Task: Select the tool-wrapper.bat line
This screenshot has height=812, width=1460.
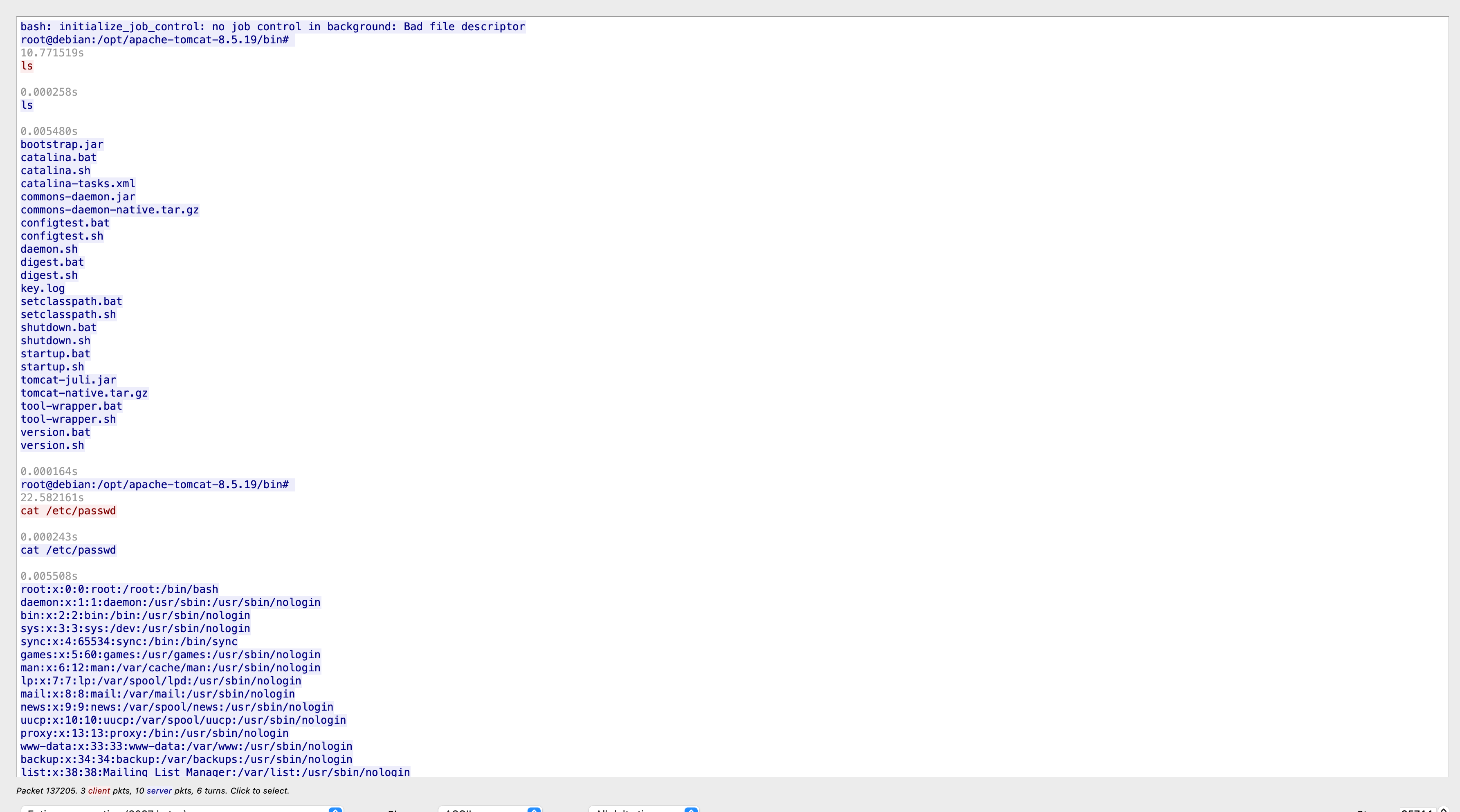Action: [72, 406]
